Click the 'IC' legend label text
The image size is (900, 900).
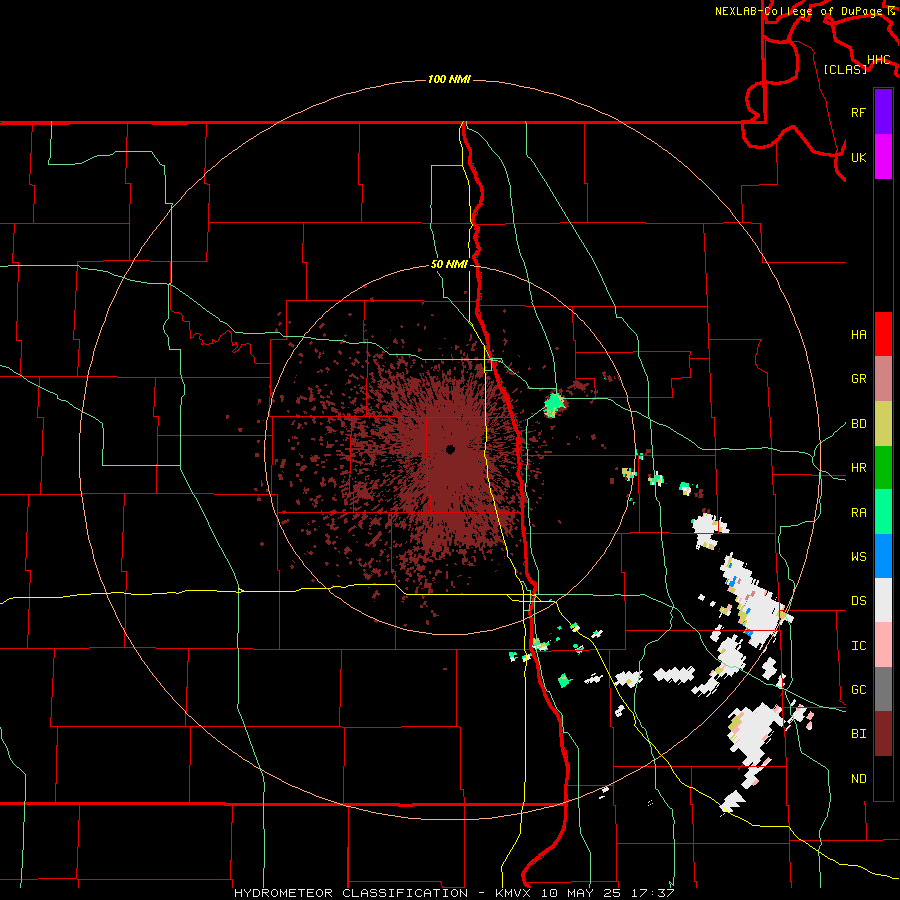[859, 646]
